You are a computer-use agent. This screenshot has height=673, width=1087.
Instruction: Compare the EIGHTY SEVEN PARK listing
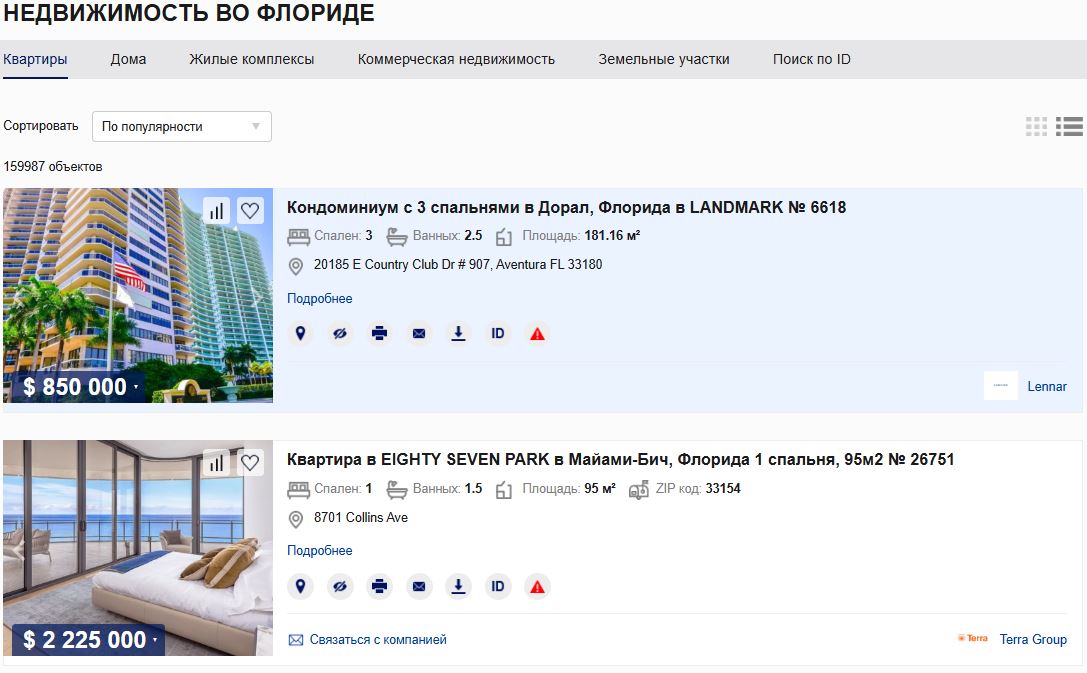coord(217,462)
